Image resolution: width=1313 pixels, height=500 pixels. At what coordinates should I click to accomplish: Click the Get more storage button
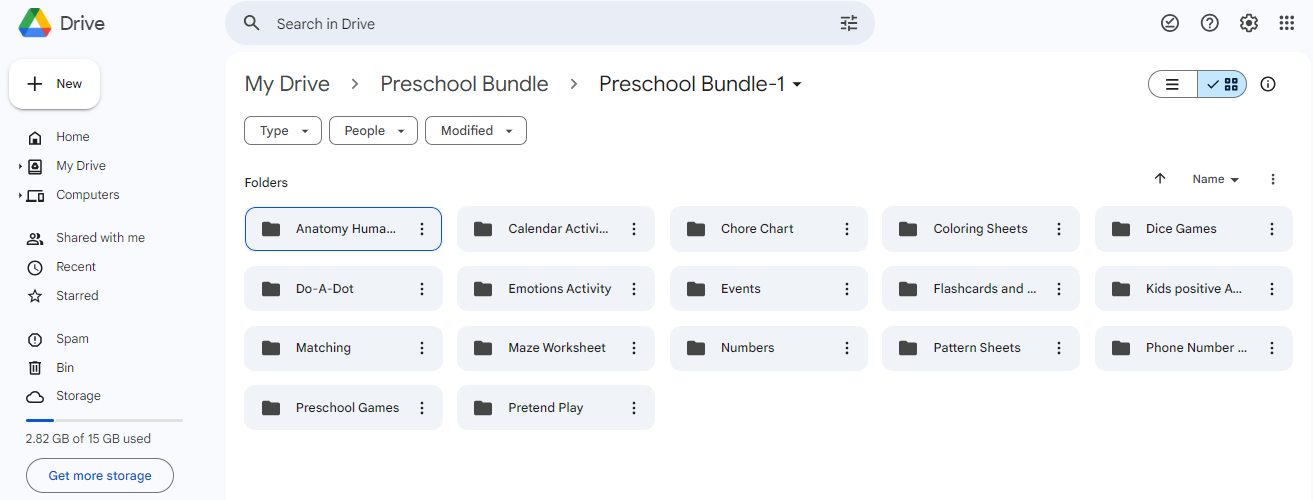tap(100, 476)
